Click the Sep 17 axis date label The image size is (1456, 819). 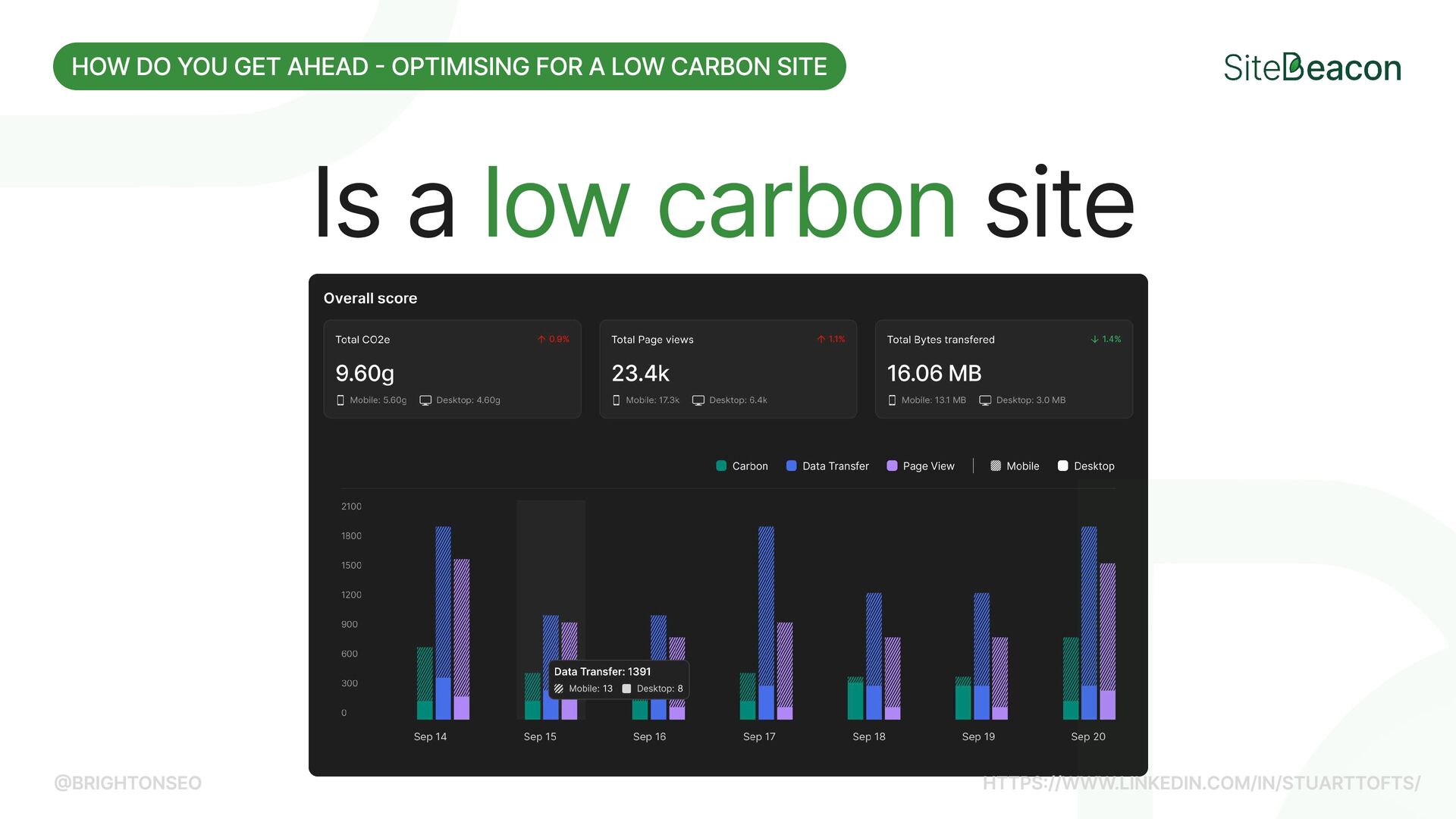coord(759,736)
